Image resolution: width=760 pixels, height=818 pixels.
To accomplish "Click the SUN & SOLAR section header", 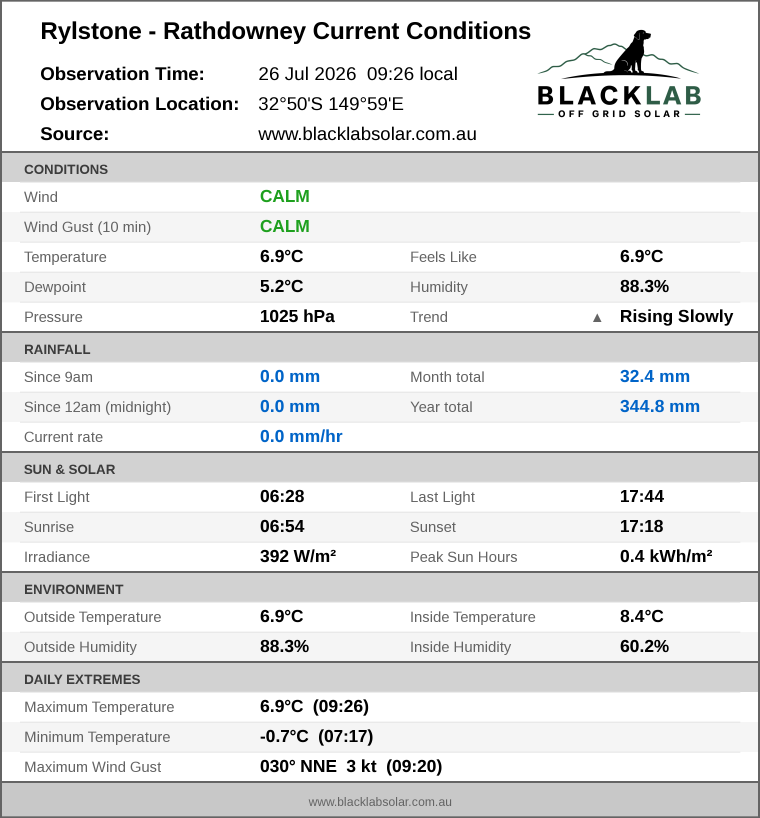I will click(380, 468).
